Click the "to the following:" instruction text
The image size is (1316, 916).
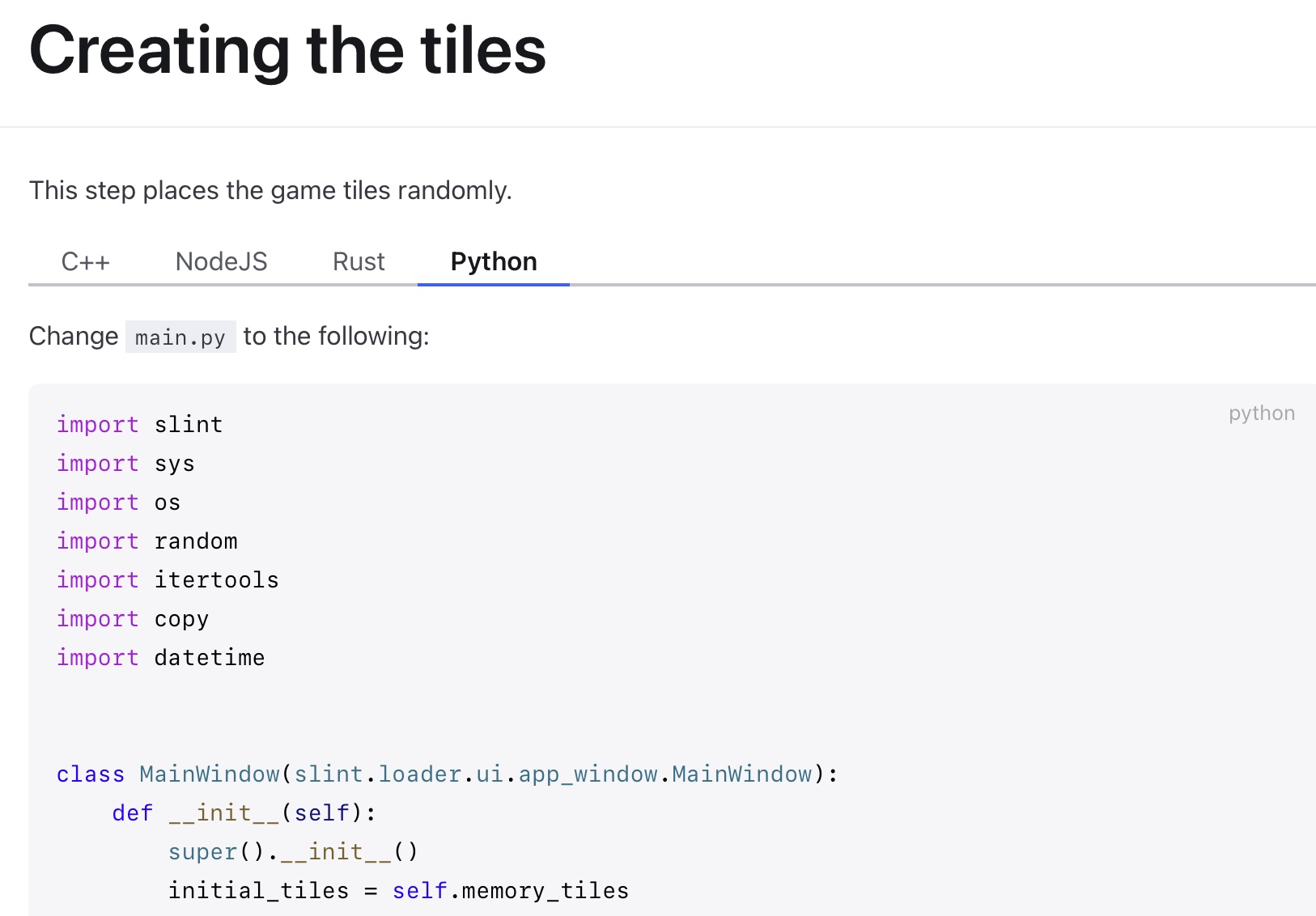click(336, 337)
